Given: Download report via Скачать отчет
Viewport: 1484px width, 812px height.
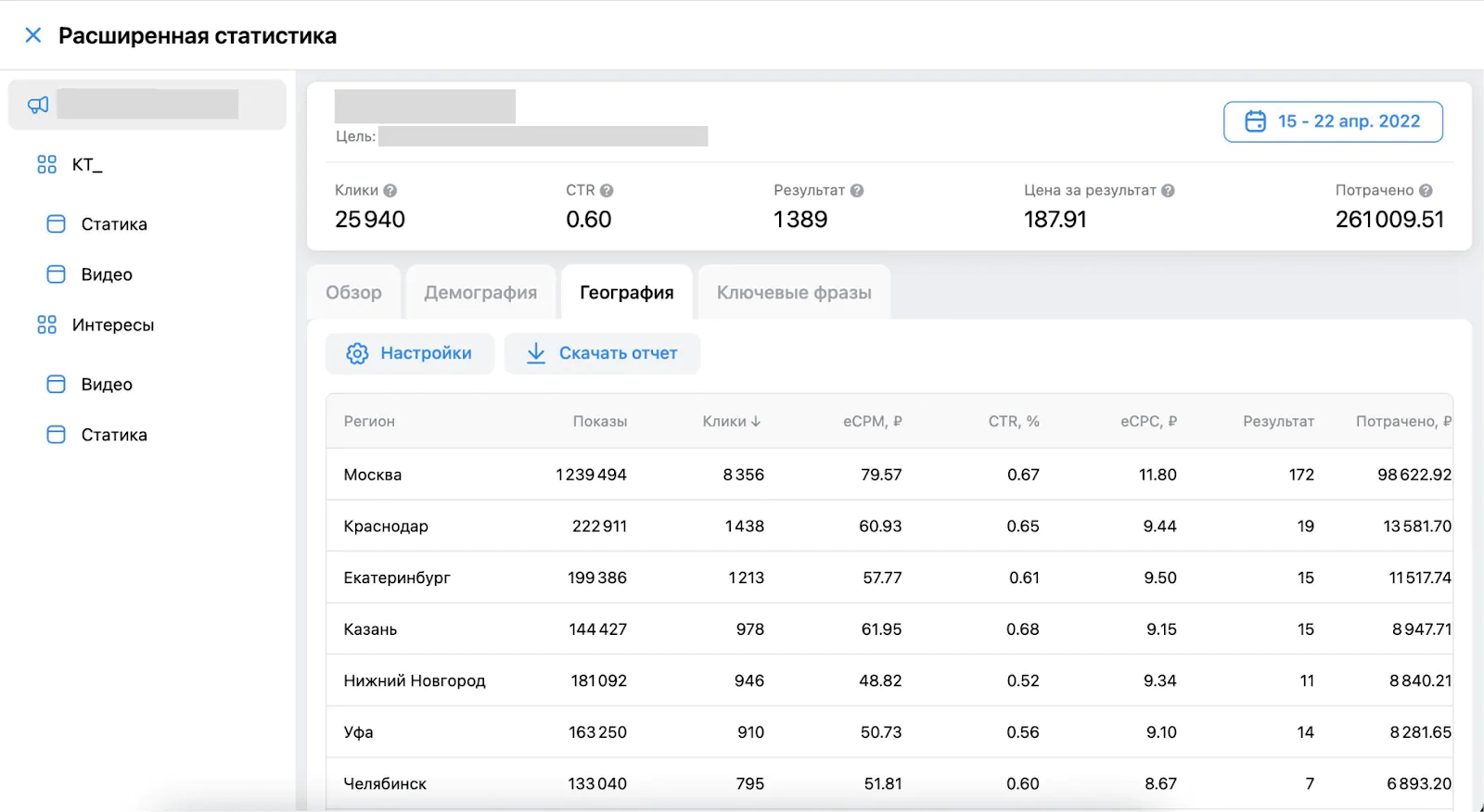Looking at the screenshot, I should coord(602,353).
